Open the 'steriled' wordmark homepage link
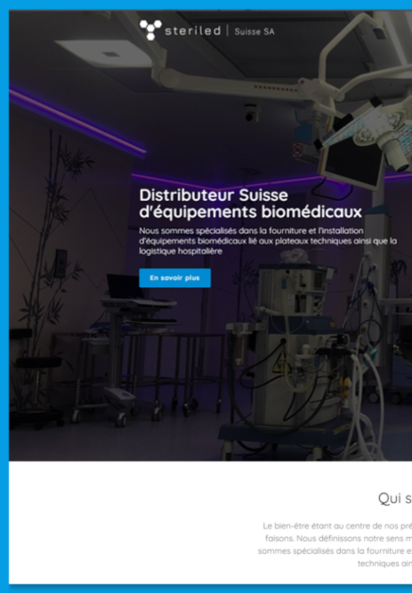Image resolution: width=412 pixels, height=593 pixels. 193,31
